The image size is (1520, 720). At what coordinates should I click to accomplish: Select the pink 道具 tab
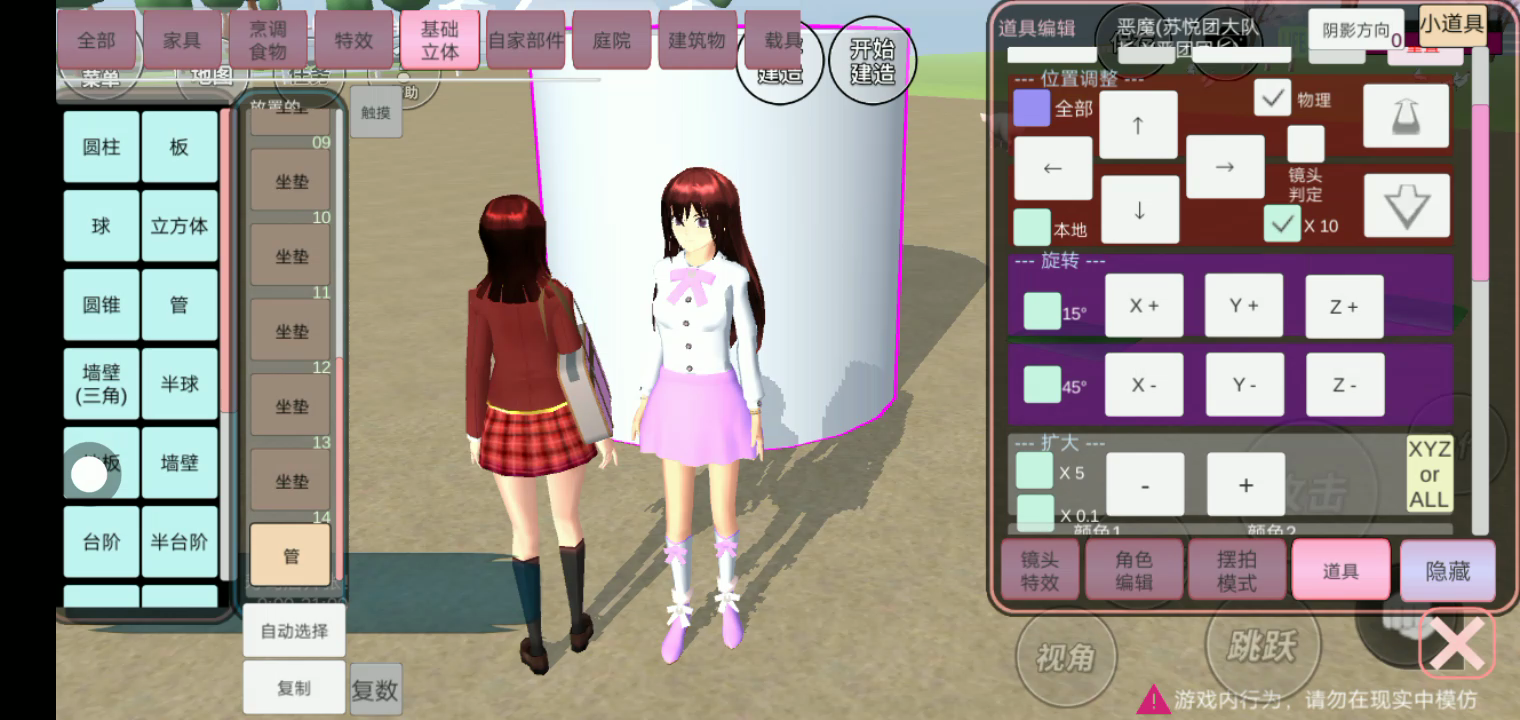(x=1341, y=571)
